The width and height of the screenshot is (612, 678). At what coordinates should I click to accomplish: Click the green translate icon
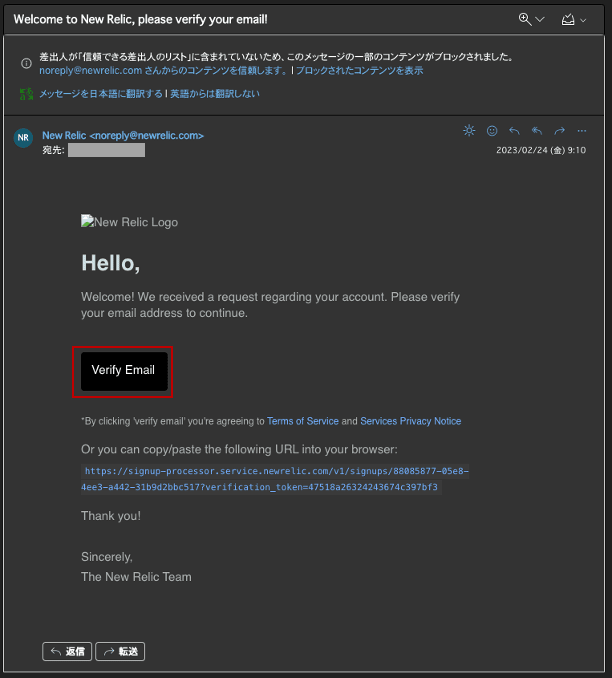coord(26,94)
